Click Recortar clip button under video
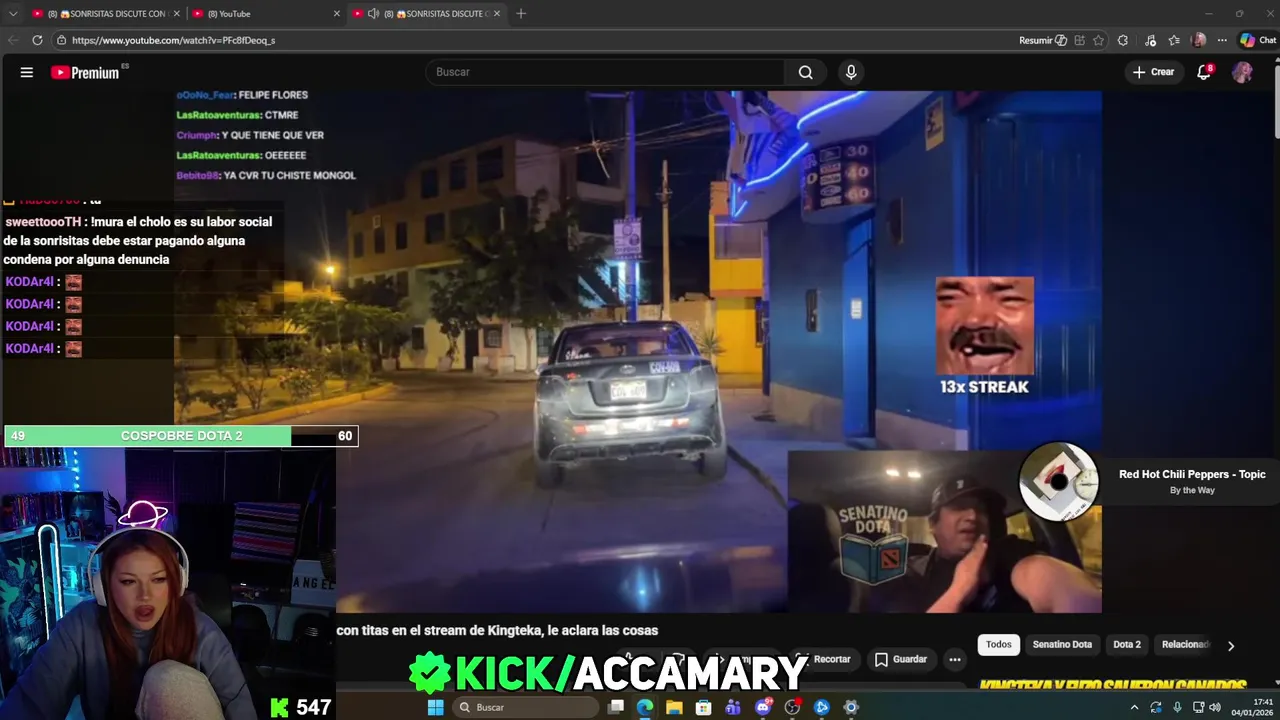 823,659
